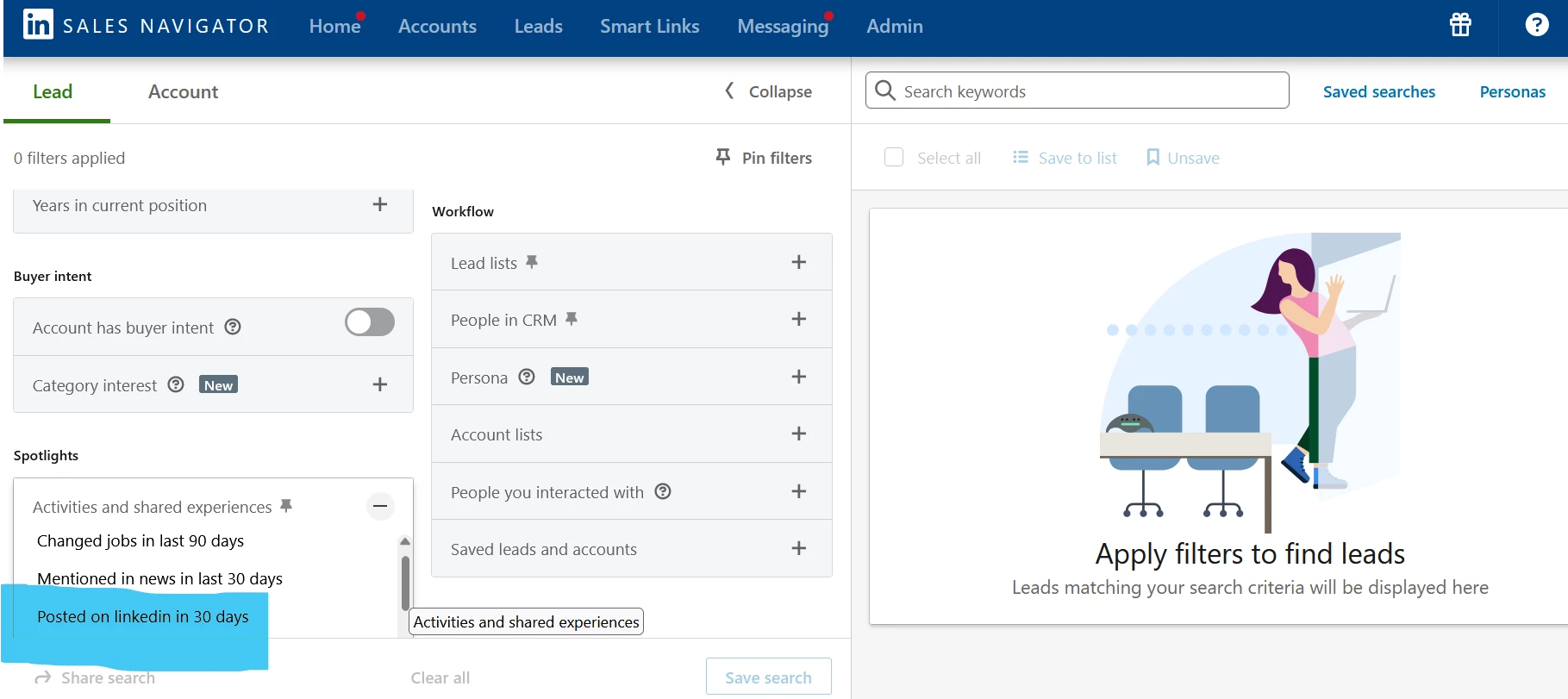The image size is (1568, 699).
Task: Switch to the Lead tab
Action: coord(53,91)
